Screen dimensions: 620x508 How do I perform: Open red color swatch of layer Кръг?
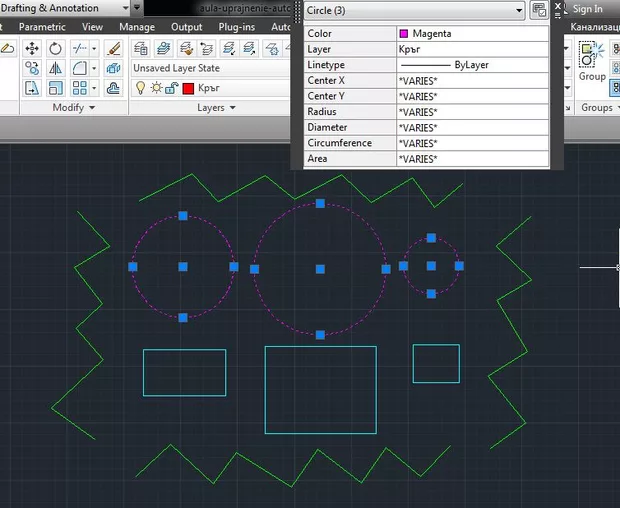pos(188,88)
